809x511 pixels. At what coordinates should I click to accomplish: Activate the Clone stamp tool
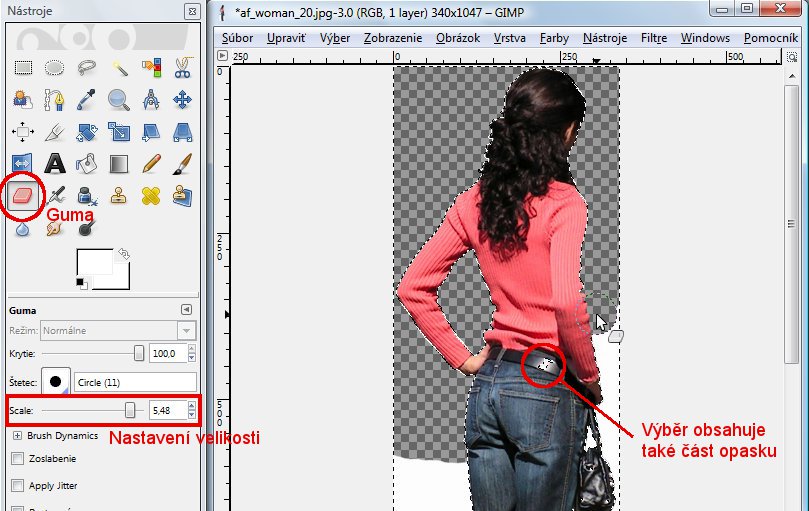[x=119, y=196]
